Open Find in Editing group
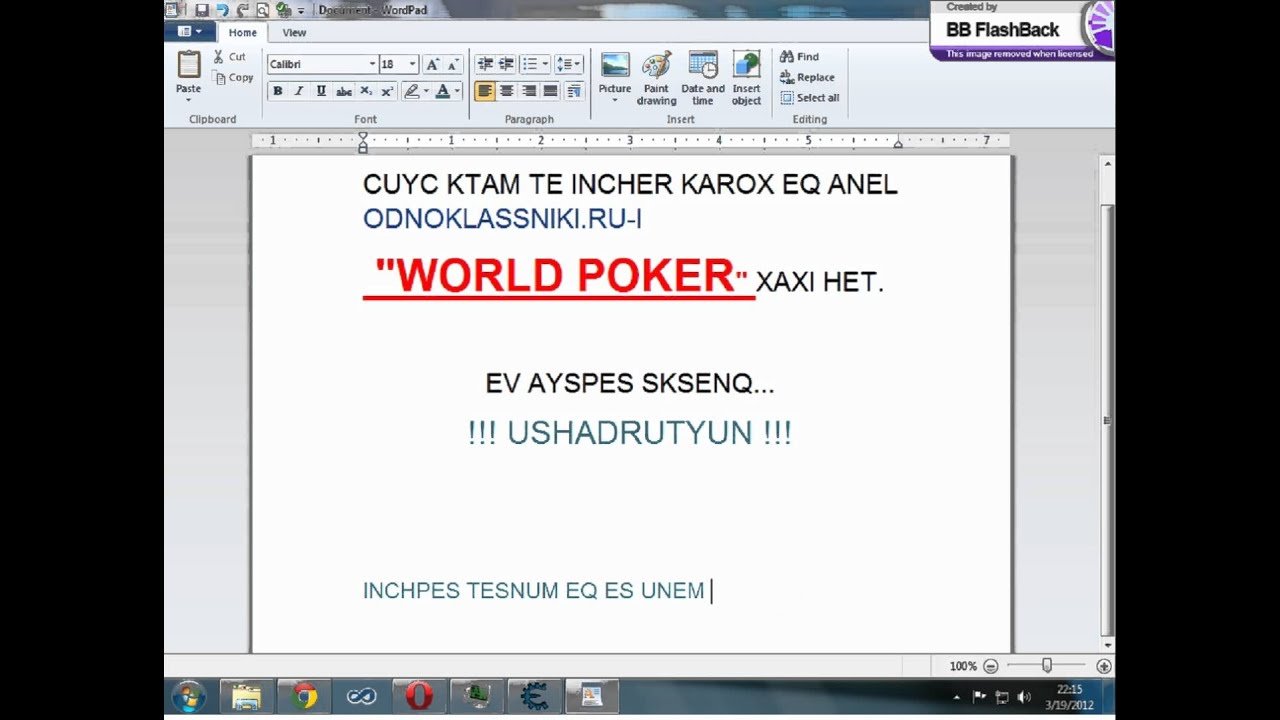The image size is (1280, 720). pyautogui.click(x=799, y=57)
